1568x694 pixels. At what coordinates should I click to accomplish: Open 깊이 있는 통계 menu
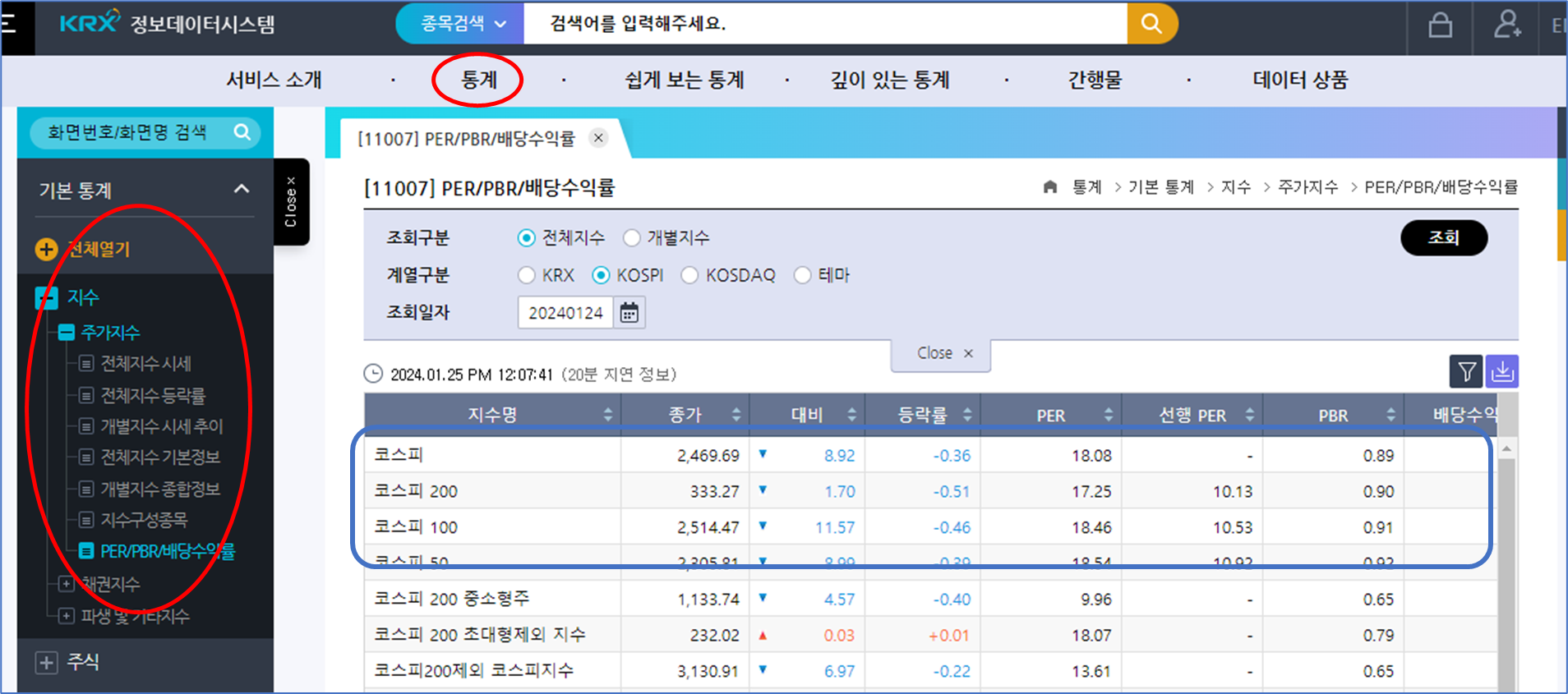(890, 80)
